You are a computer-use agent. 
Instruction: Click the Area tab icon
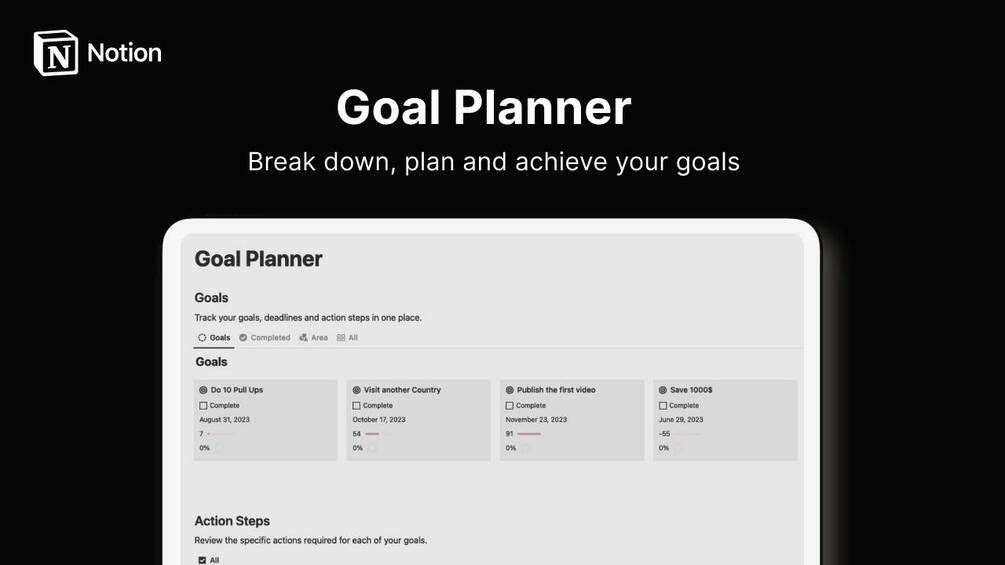click(303, 338)
